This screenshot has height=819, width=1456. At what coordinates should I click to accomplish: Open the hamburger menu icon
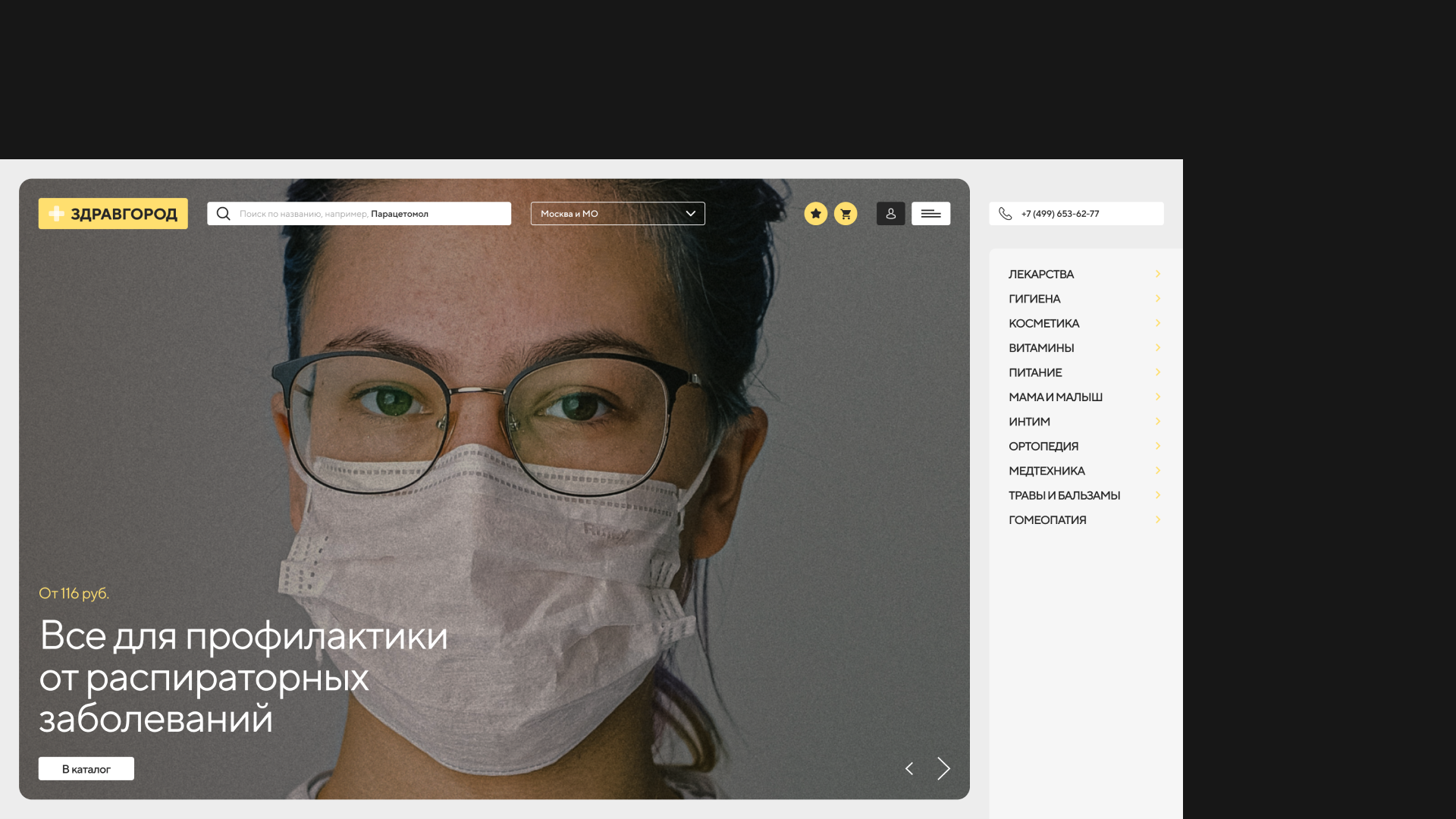(x=930, y=214)
